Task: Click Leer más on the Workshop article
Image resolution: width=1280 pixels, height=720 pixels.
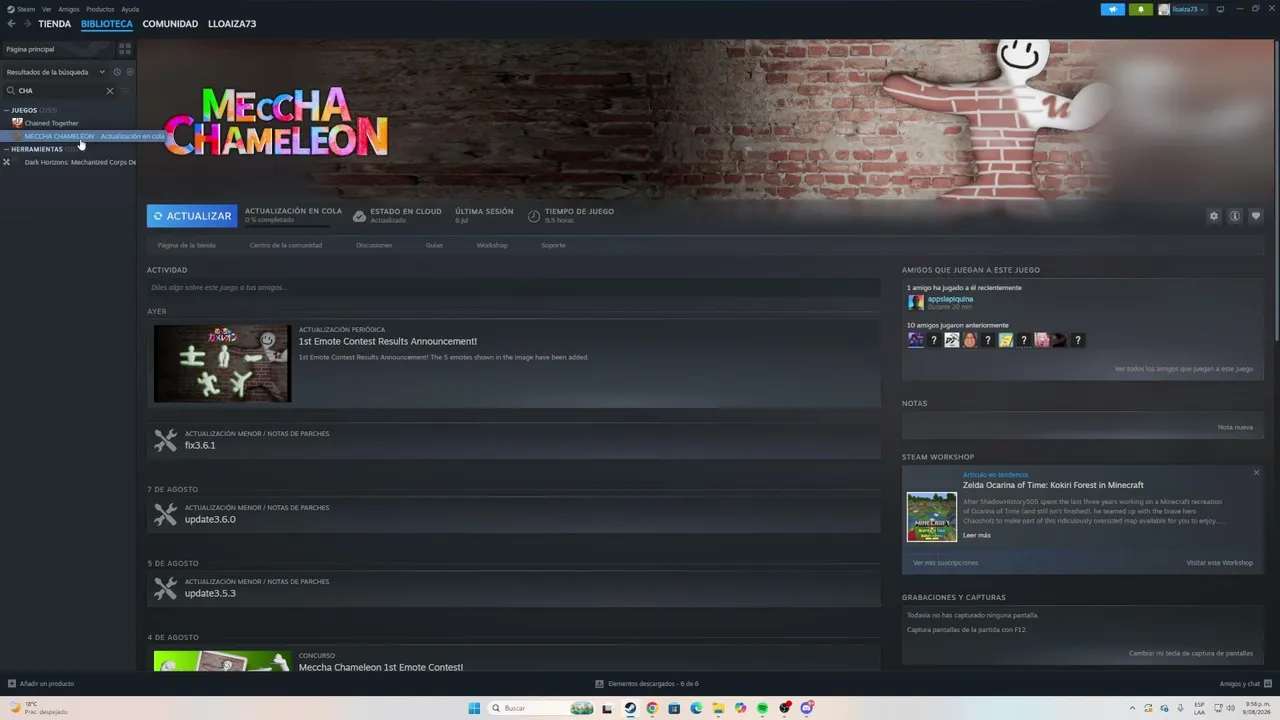Action: (x=977, y=535)
